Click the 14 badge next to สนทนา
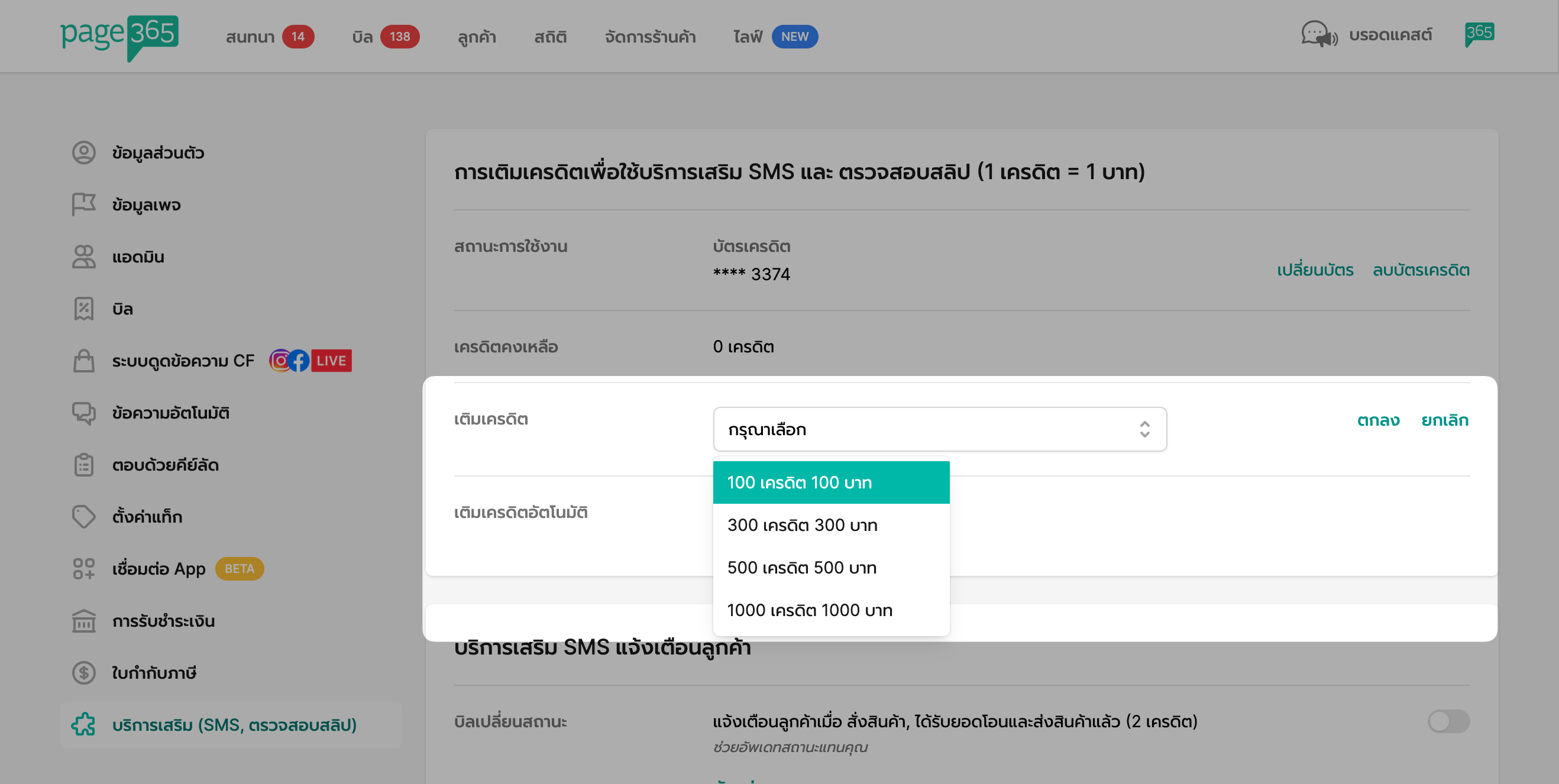 coord(298,36)
